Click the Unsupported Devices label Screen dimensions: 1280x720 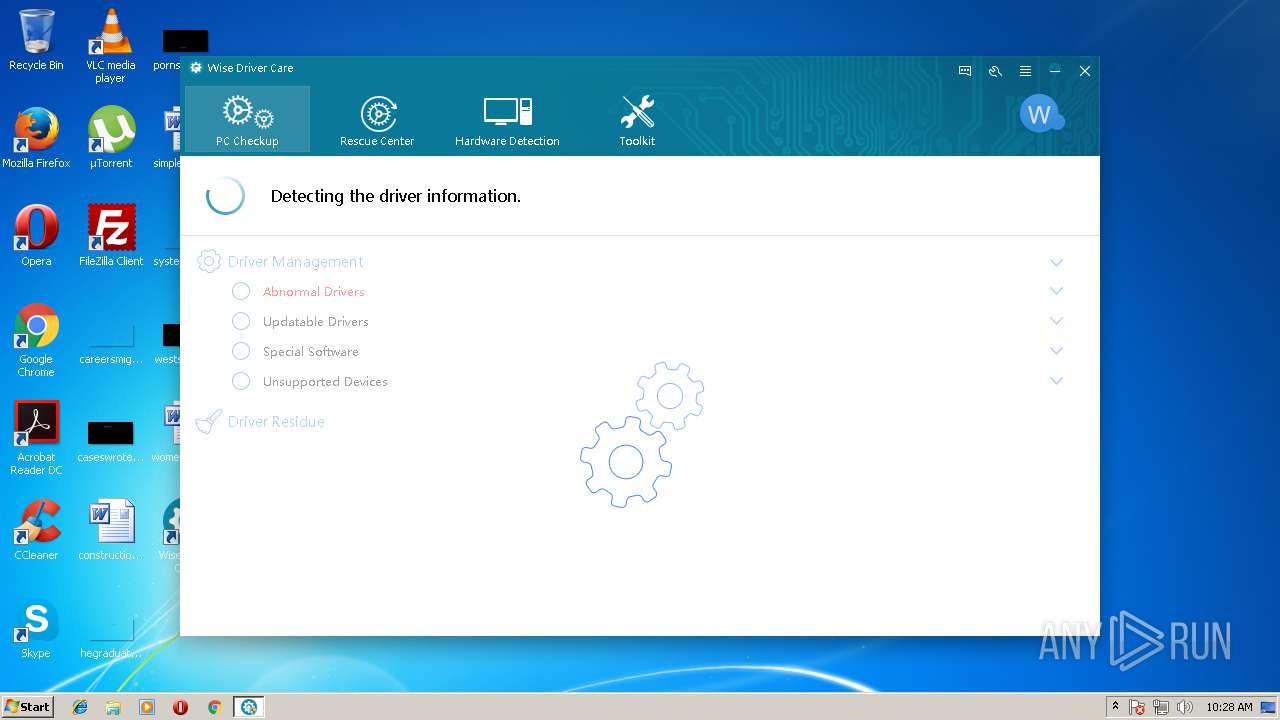[325, 382]
